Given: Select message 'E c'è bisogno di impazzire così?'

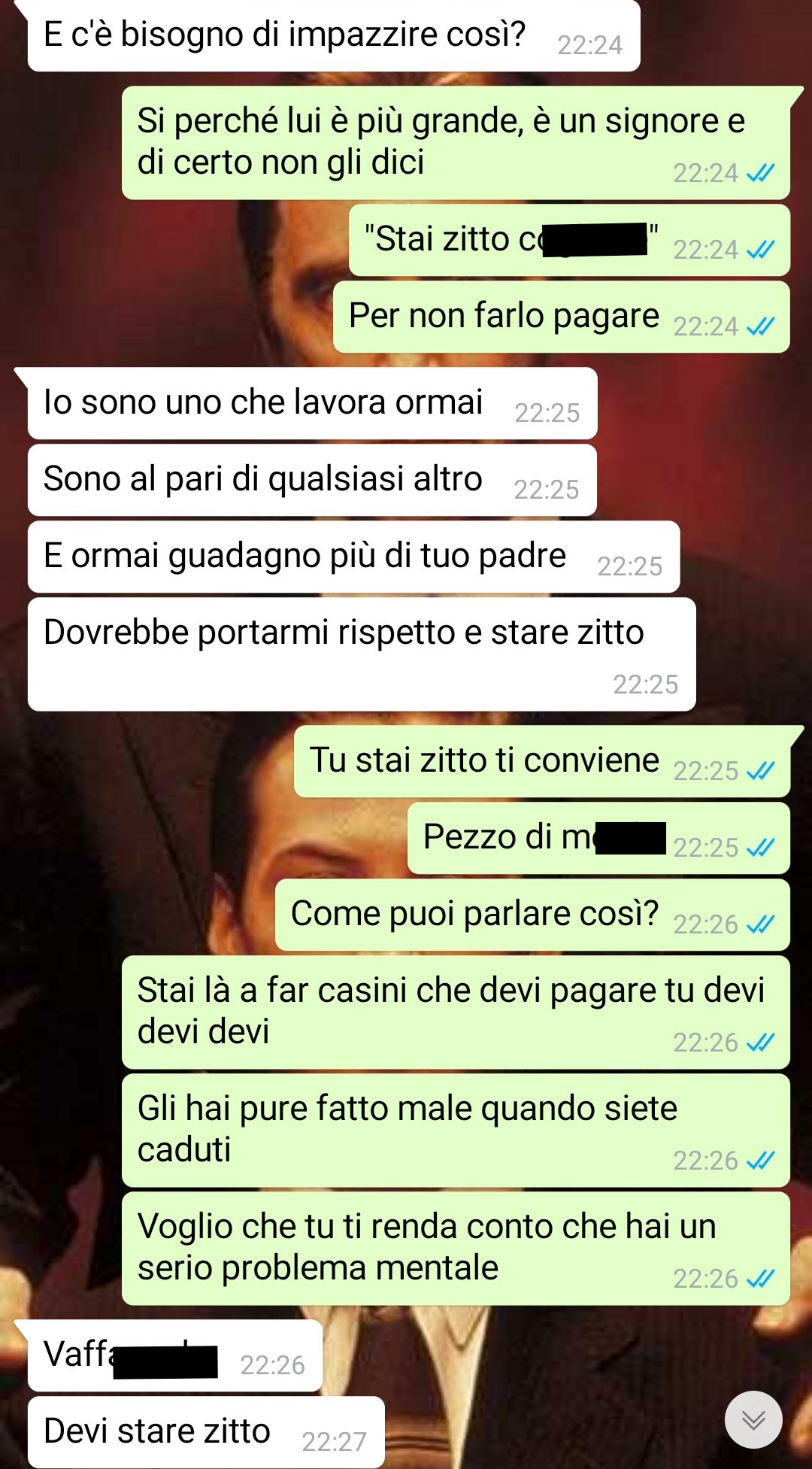Looking at the screenshot, I should 334,35.
